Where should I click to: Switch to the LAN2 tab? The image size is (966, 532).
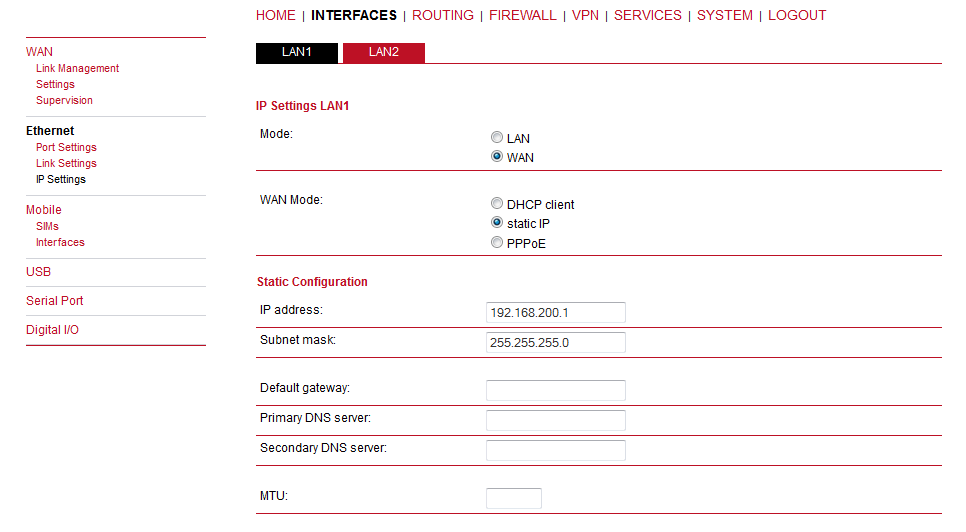(384, 53)
